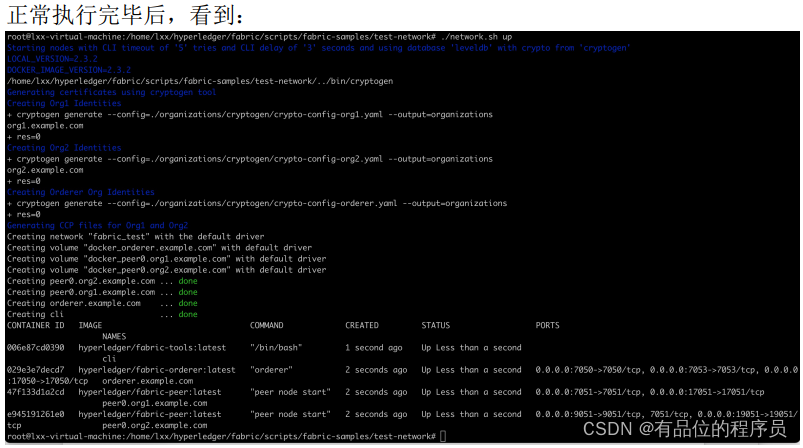This screenshot has width=803, height=448.
Task: Click 'done' next to Creating peer0.org1.example.com
Action: [188, 292]
